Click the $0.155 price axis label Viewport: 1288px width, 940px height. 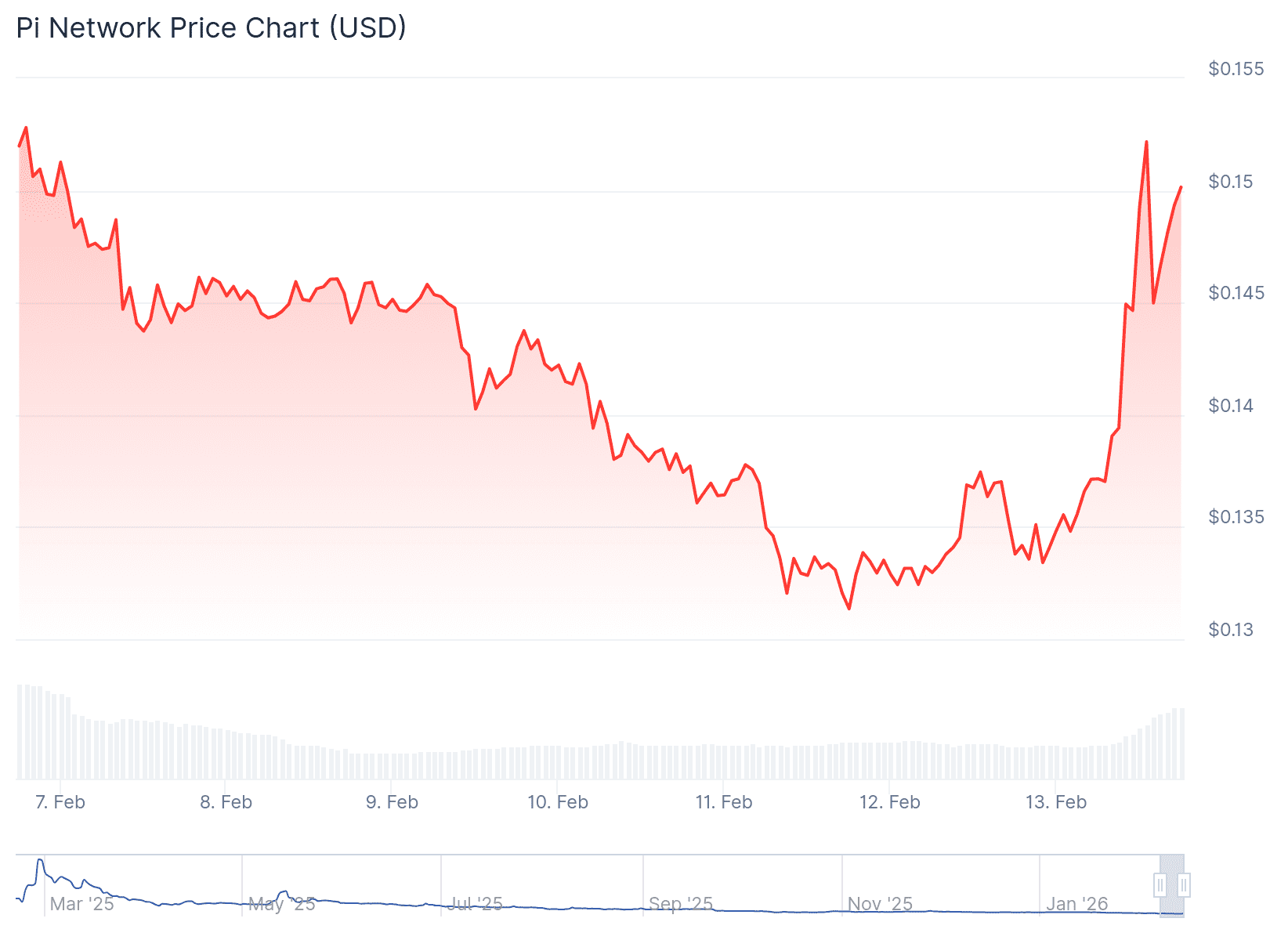pyautogui.click(x=1236, y=69)
